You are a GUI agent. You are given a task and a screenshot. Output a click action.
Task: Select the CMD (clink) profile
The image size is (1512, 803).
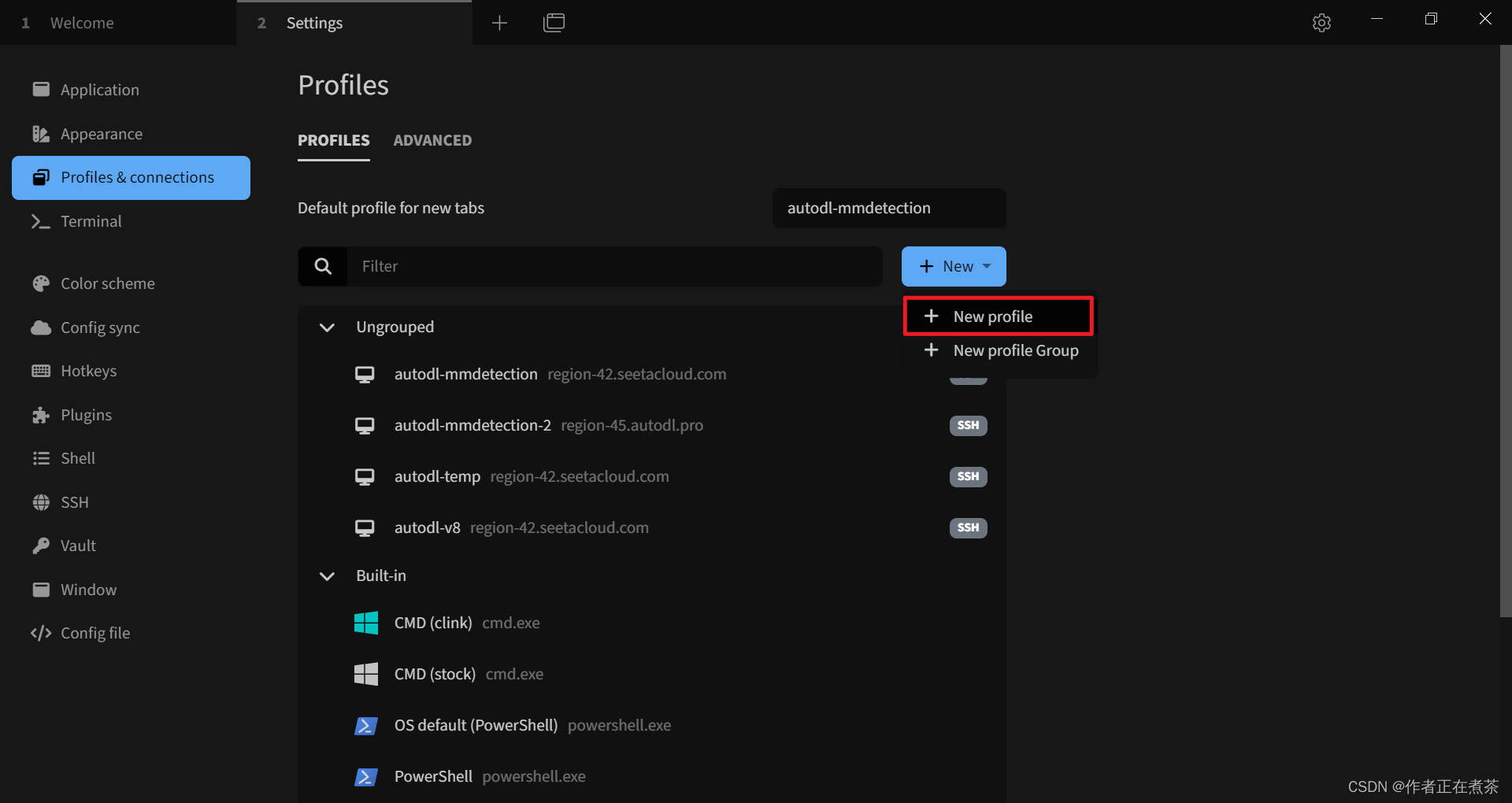coord(652,623)
